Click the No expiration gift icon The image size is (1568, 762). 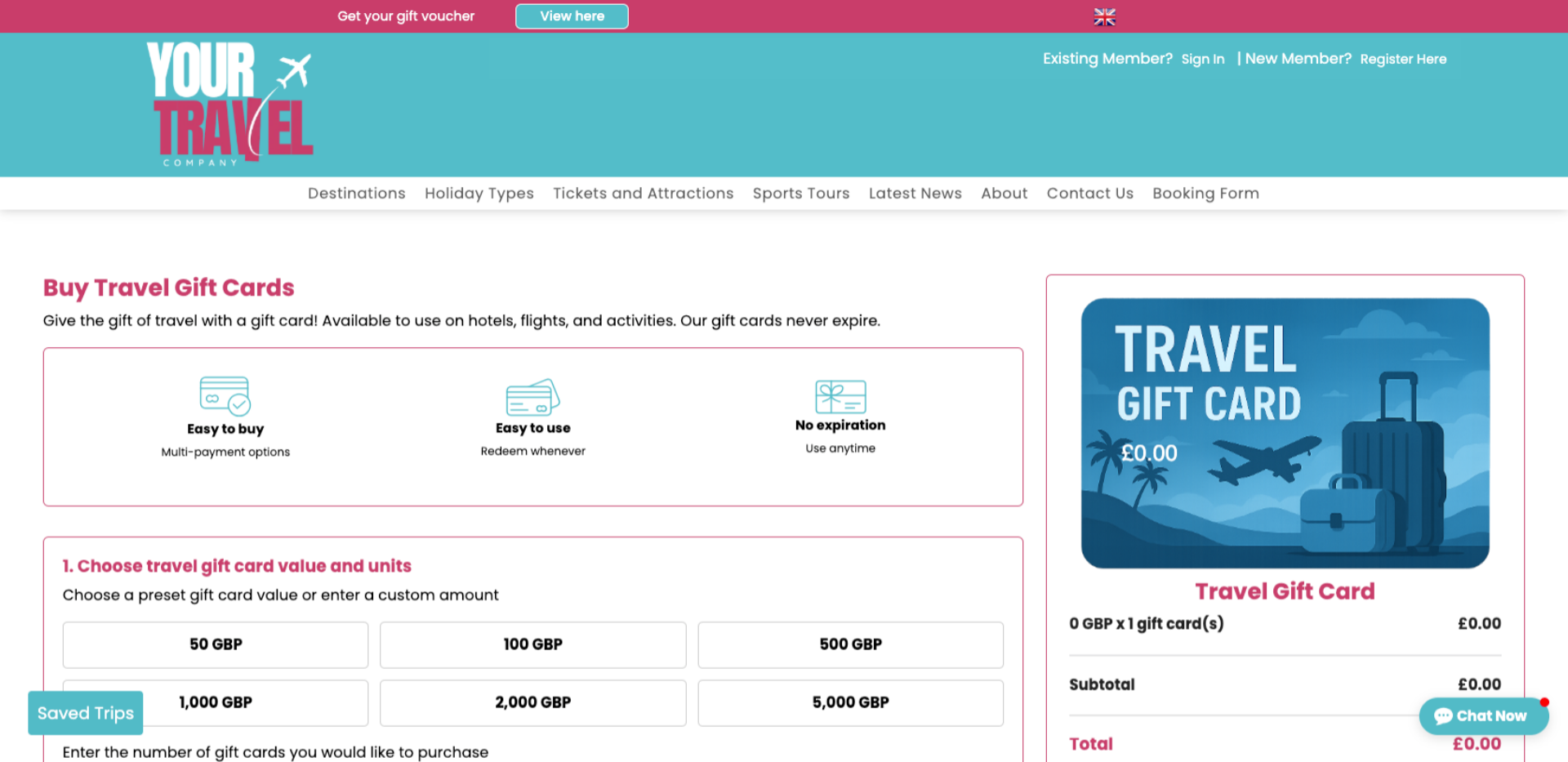[840, 398]
